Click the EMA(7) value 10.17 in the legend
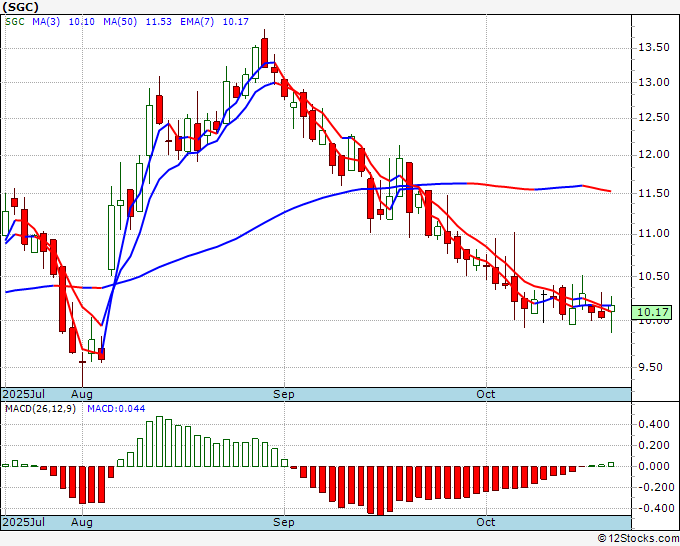The width and height of the screenshot is (680, 546). pyautogui.click(x=235, y=22)
